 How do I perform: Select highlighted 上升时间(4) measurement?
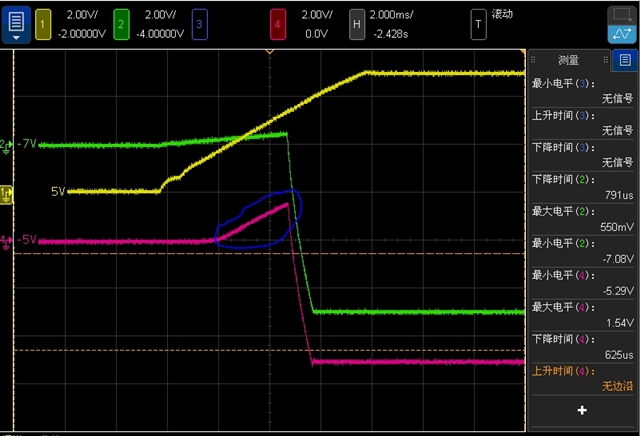582,378
